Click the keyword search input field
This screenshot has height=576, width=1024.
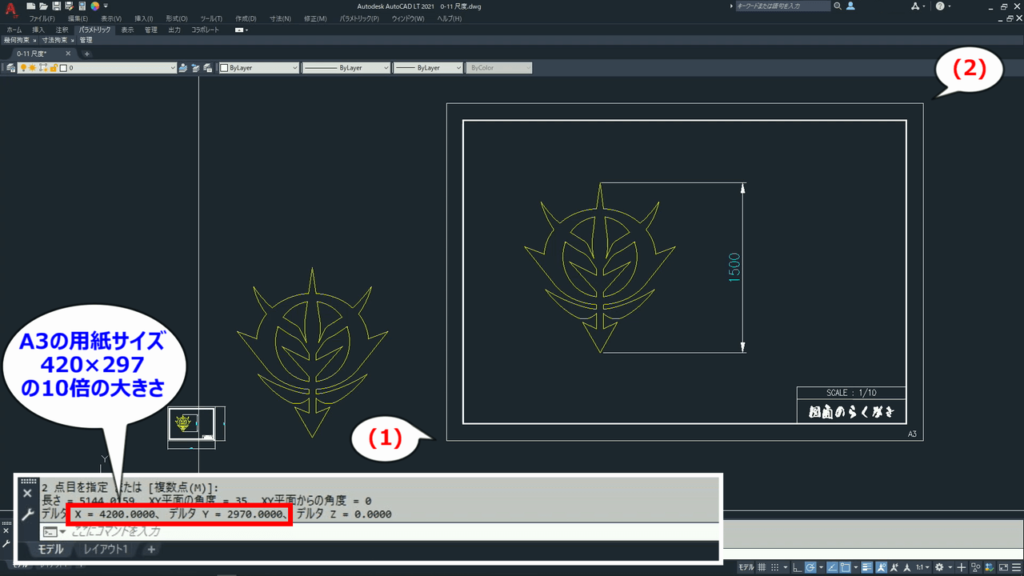782,6
